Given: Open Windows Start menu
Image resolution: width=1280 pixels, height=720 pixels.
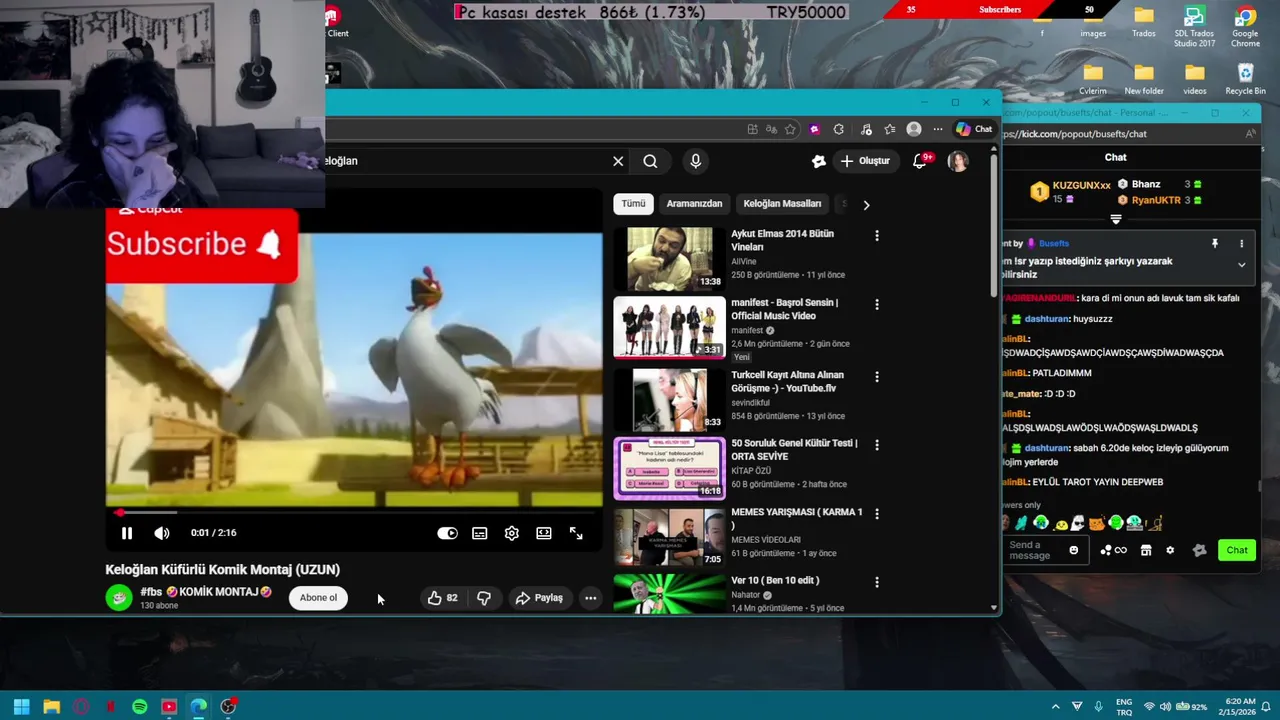Looking at the screenshot, I should pyautogui.click(x=21, y=707).
